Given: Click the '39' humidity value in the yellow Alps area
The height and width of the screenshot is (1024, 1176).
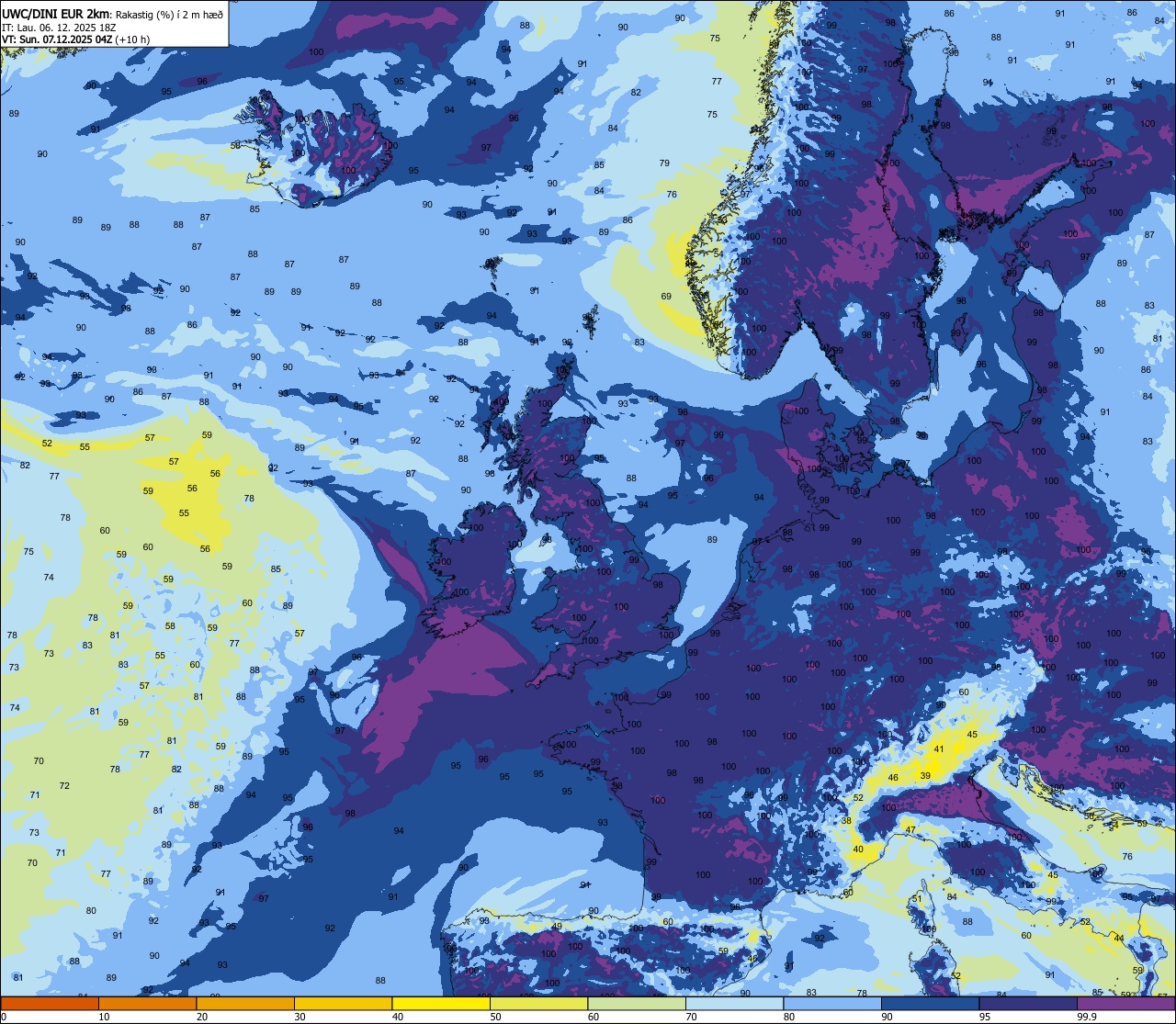Looking at the screenshot, I should click(925, 776).
